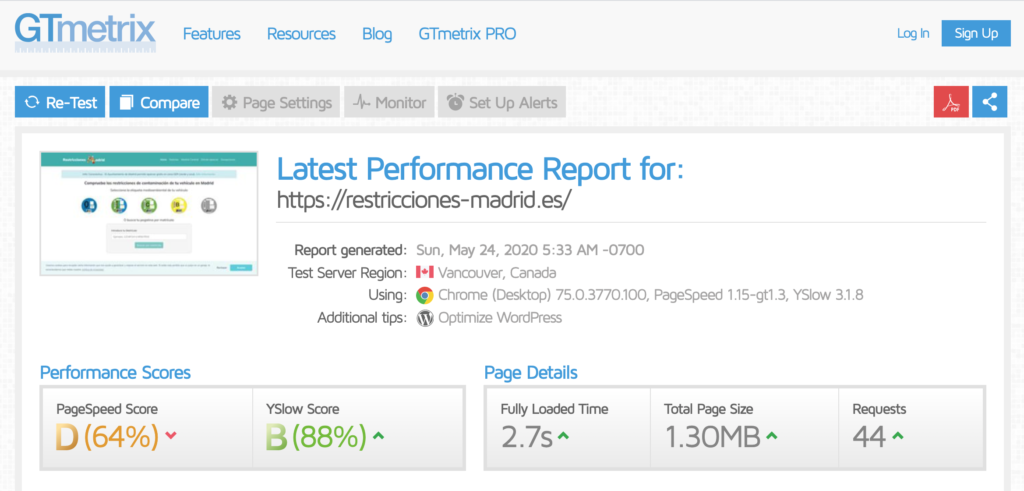This screenshot has width=1024, height=491.
Task: Click the 1.30MB page size value
Action: pyautogui.click(x=712, y=437)
